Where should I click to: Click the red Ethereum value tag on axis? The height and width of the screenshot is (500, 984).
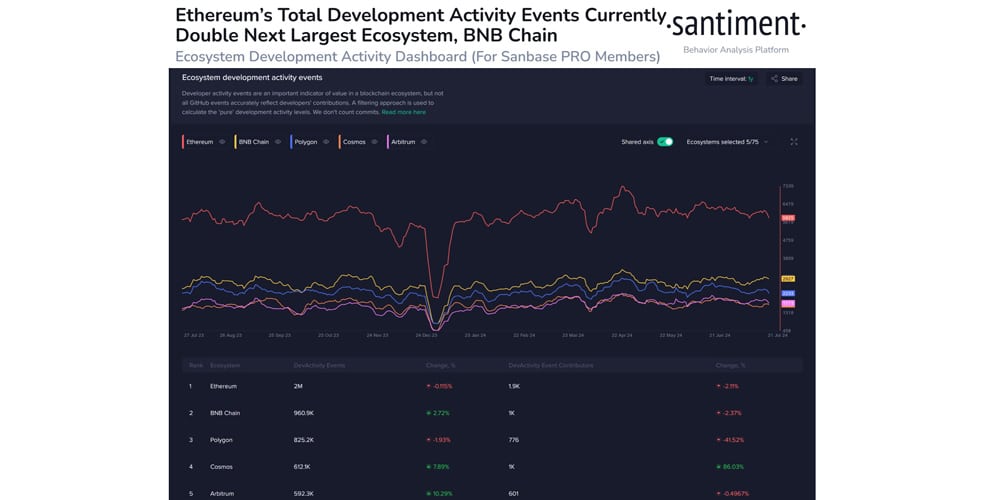(x=788, y=218)
